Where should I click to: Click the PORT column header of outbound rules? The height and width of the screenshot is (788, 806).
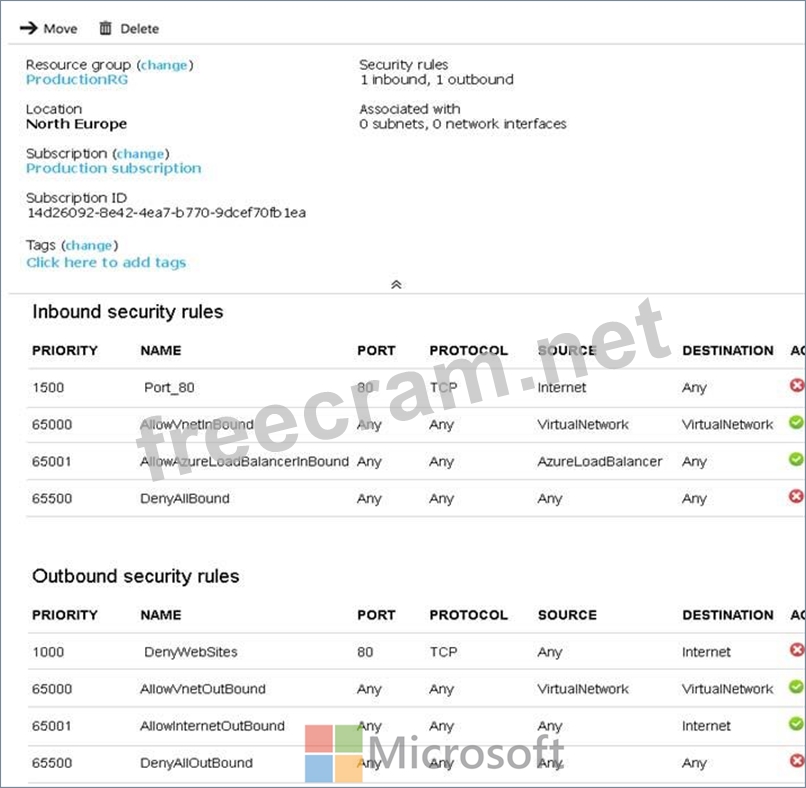pyautogui.click(x=376, y=615)
